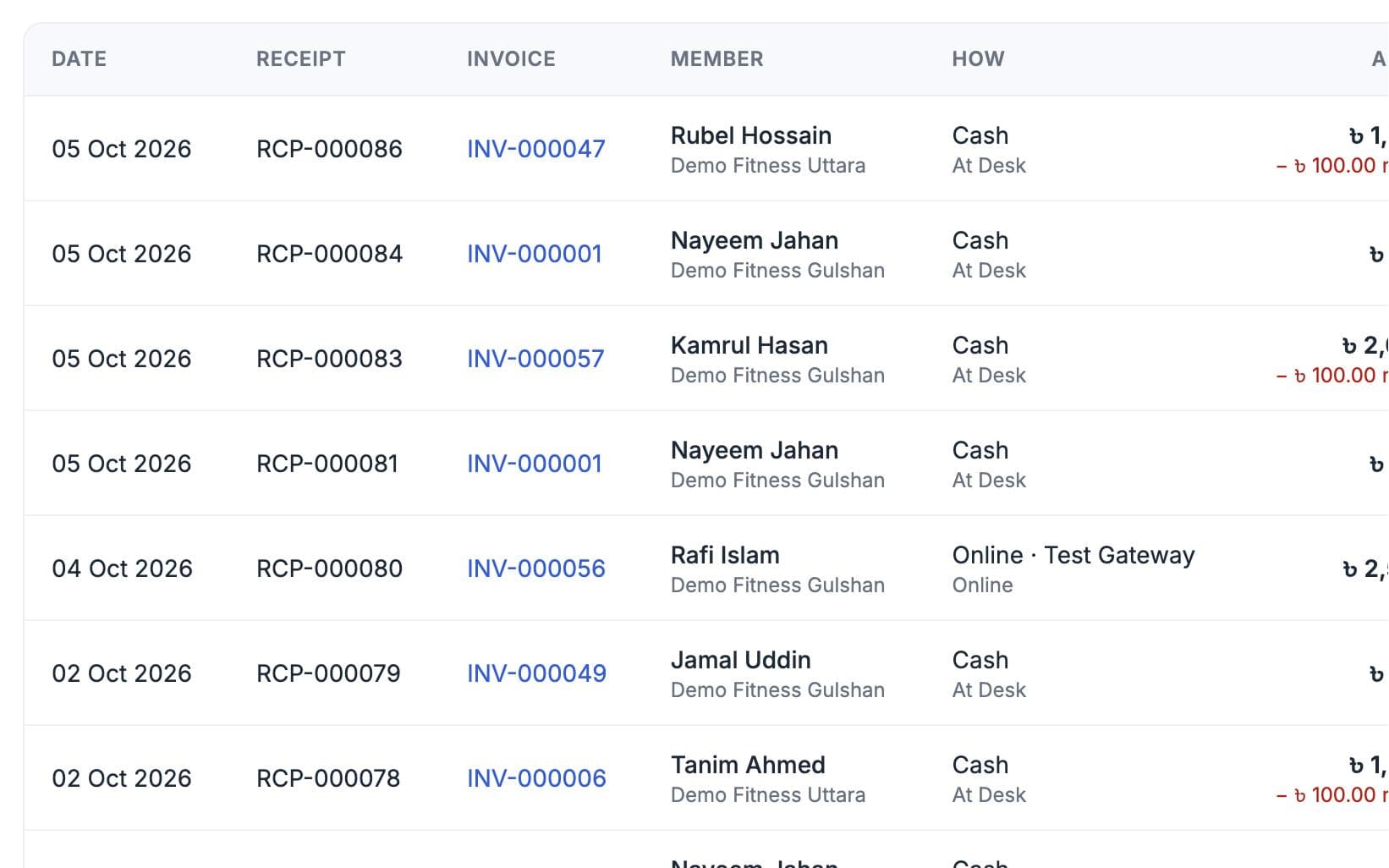Click Demo Fitness Gulshan under Rafi Islam
1389x868 pixels.
[x=777, y=585]
